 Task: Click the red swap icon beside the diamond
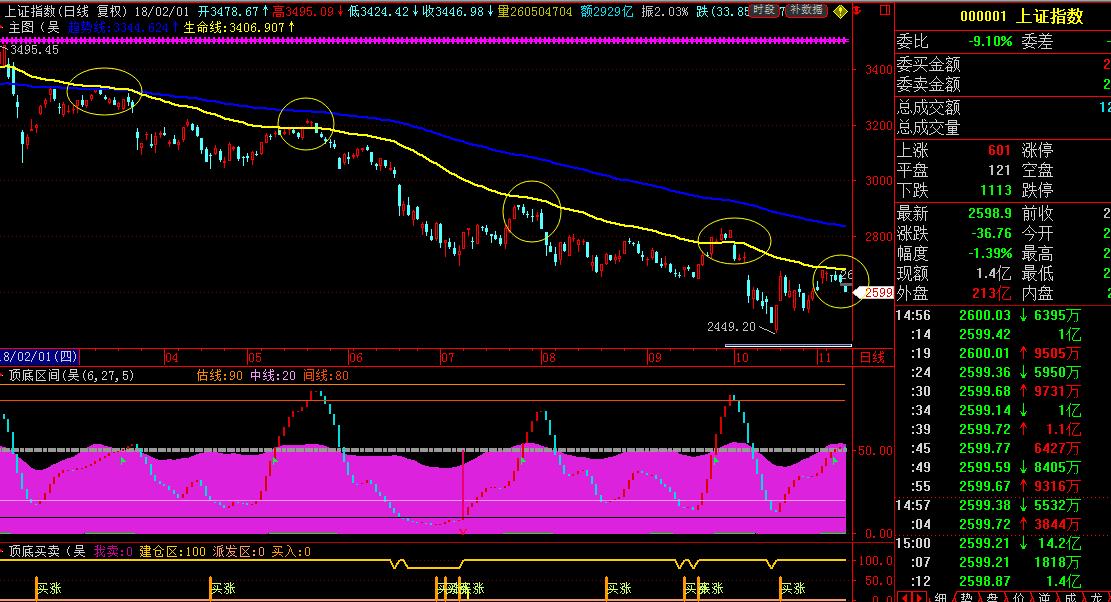859,11
